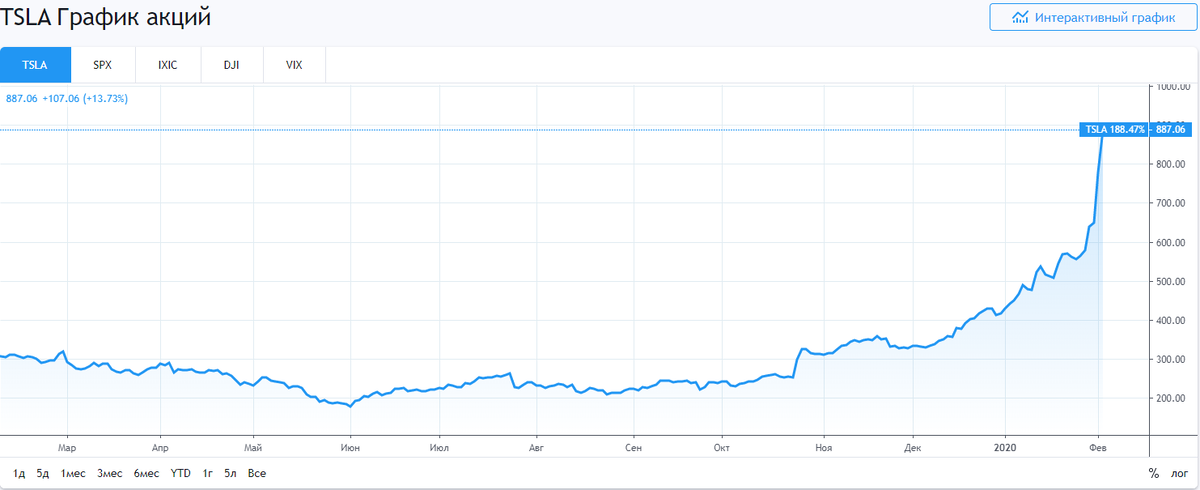Viewport: 1200px width, 490px height.
Task: Click the TSLA 188.47% price label
Action: tap(1114, 130)
